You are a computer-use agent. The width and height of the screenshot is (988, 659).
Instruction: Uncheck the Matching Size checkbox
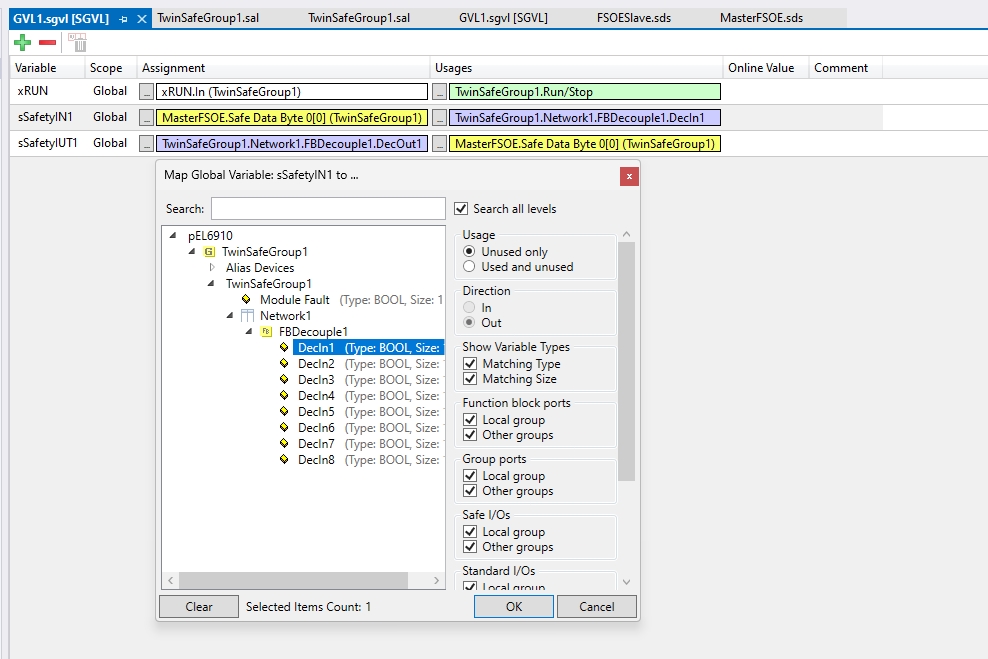(471, 379)
